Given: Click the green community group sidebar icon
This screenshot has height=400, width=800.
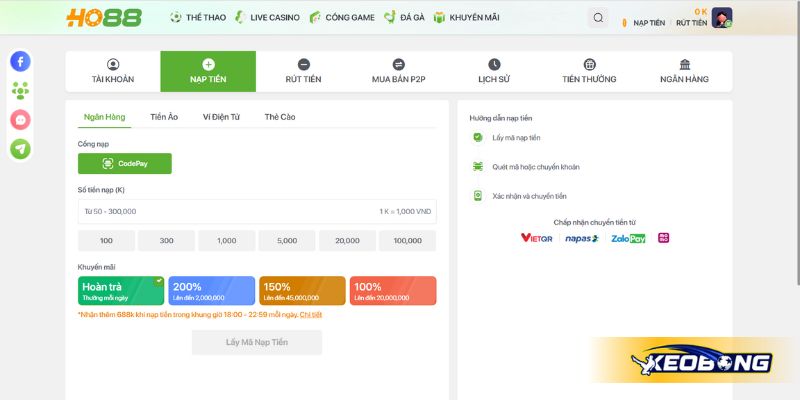Looking at the screenshot, I should [20, 90].
